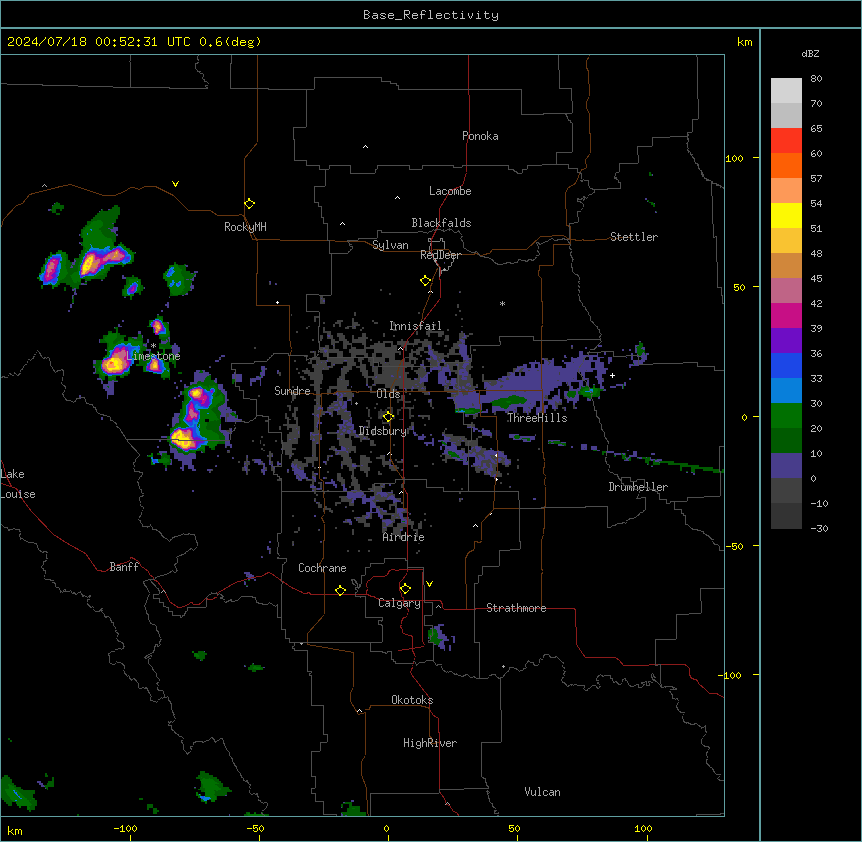The width and height of the screenshot is (862, 842).
Task: Click the dBZ legend heading
Action: point(810,53)
